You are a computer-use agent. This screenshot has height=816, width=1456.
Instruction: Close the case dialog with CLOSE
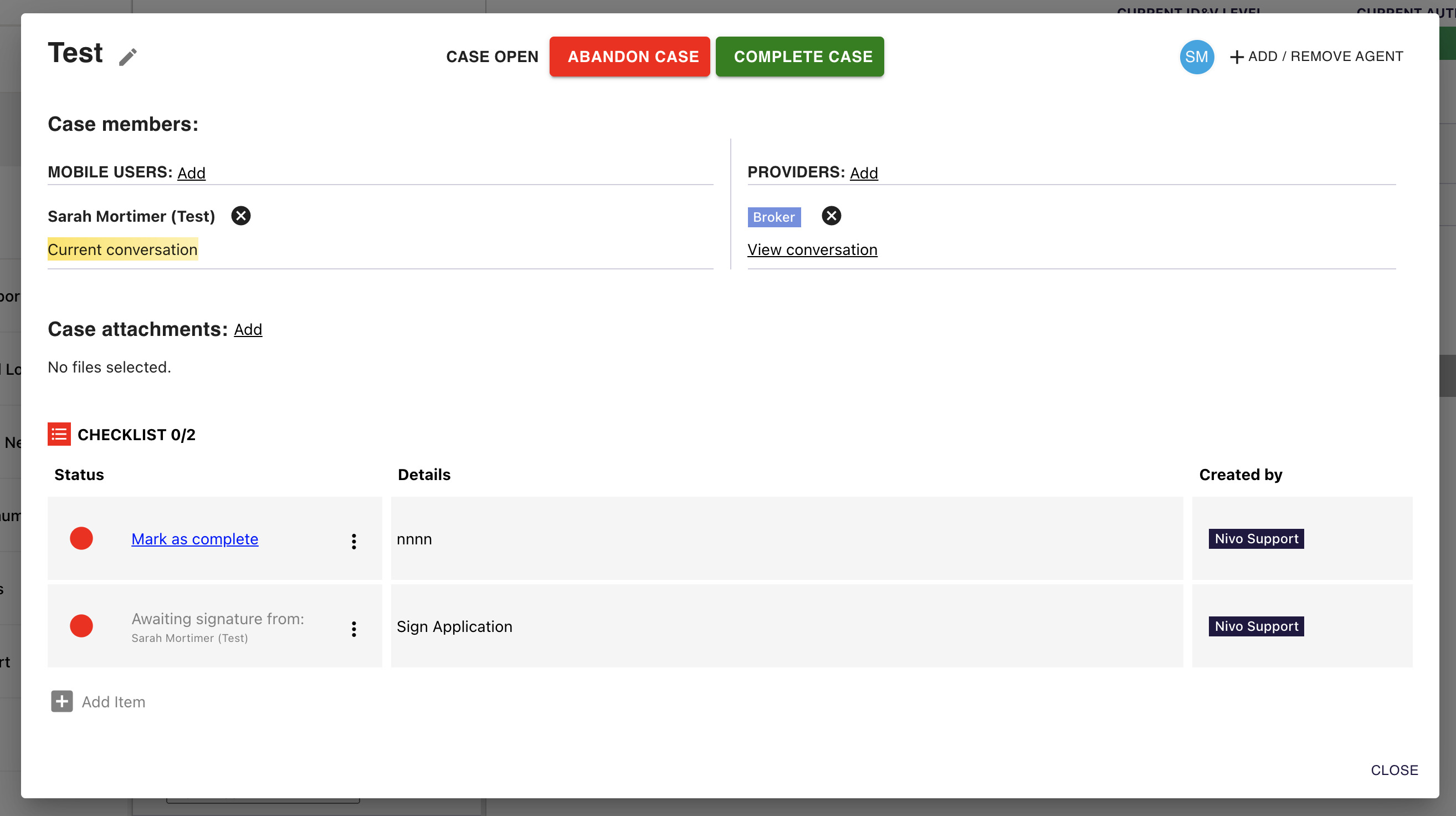coord(1393,770)
